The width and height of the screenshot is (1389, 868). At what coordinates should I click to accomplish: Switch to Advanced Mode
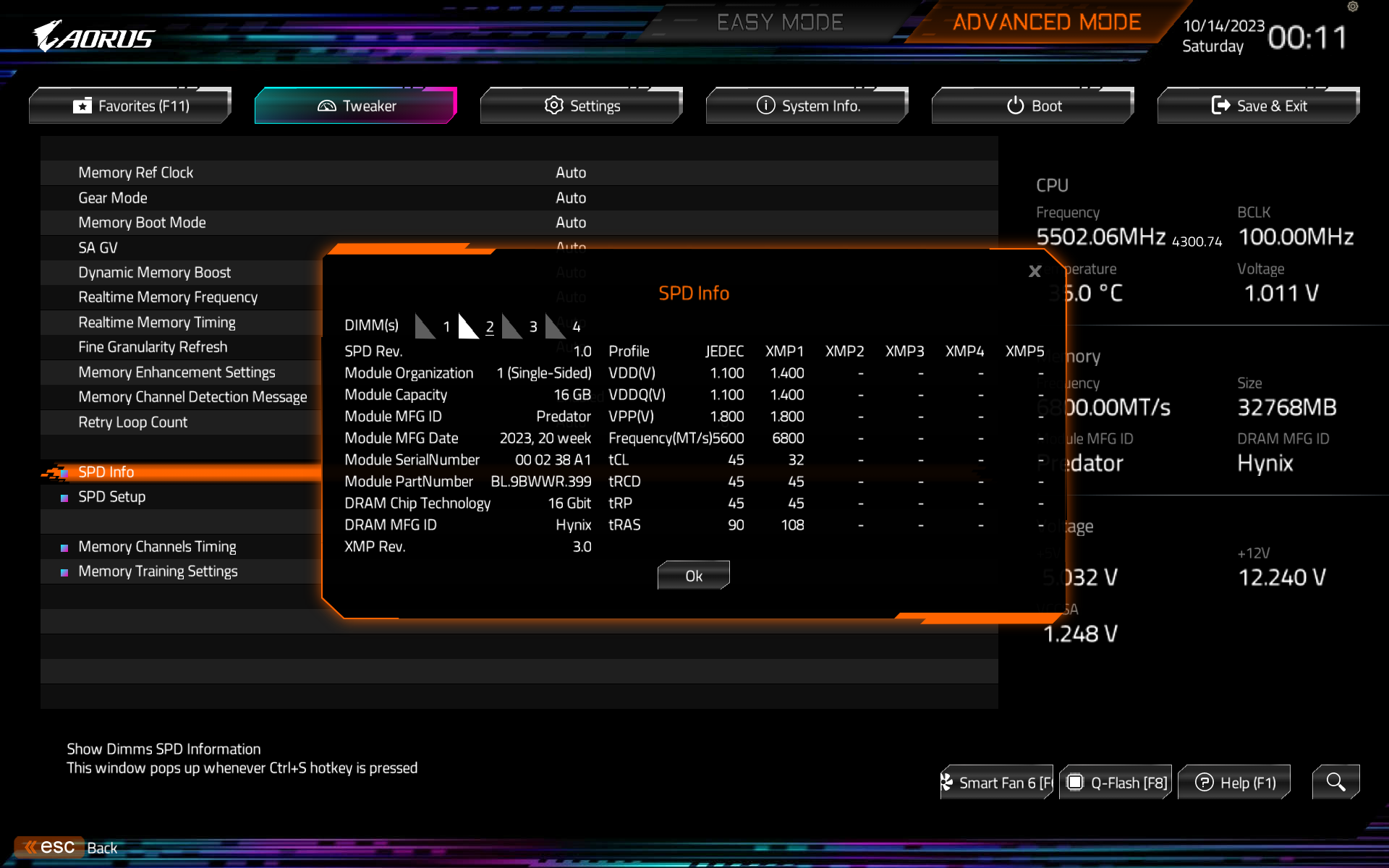(1047, 22)
